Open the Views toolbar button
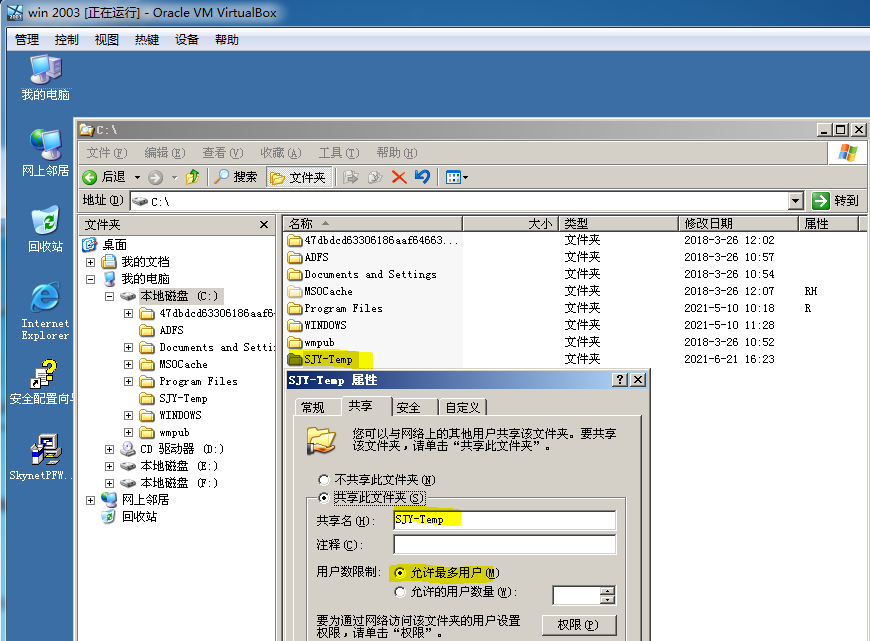 [457, 177]
